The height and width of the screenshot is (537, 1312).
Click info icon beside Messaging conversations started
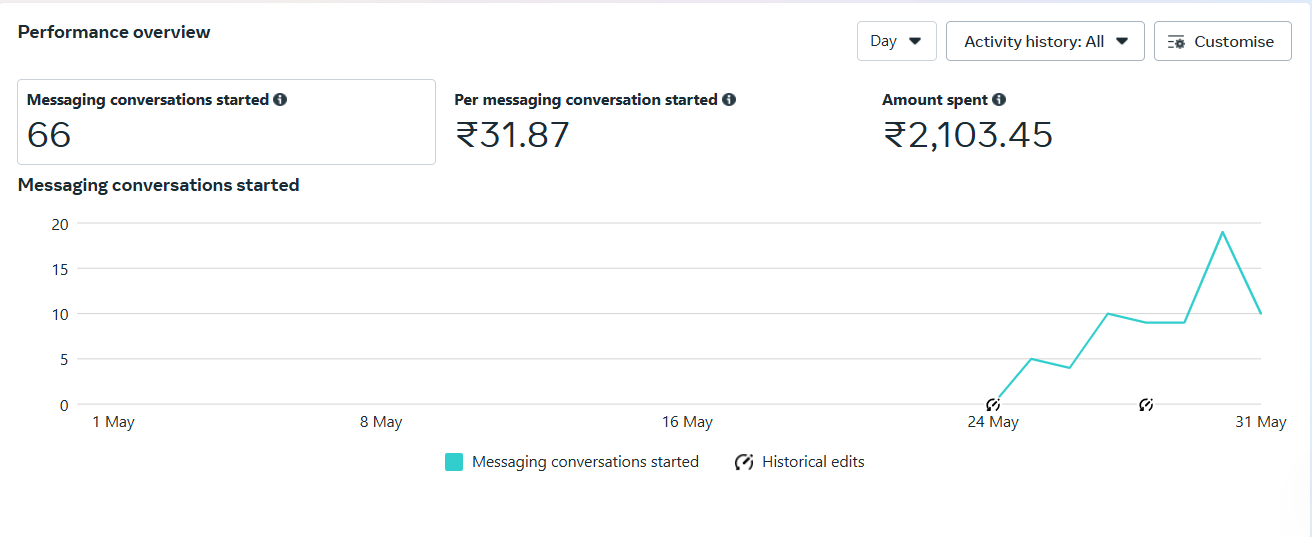280,100
